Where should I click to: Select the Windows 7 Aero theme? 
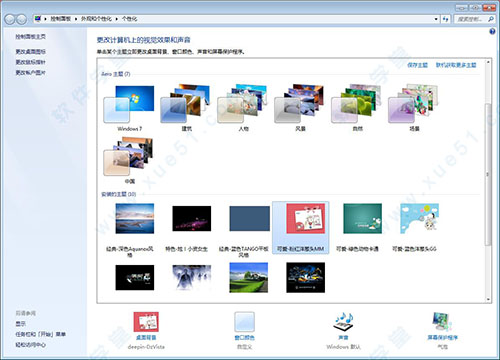(129, 107)
